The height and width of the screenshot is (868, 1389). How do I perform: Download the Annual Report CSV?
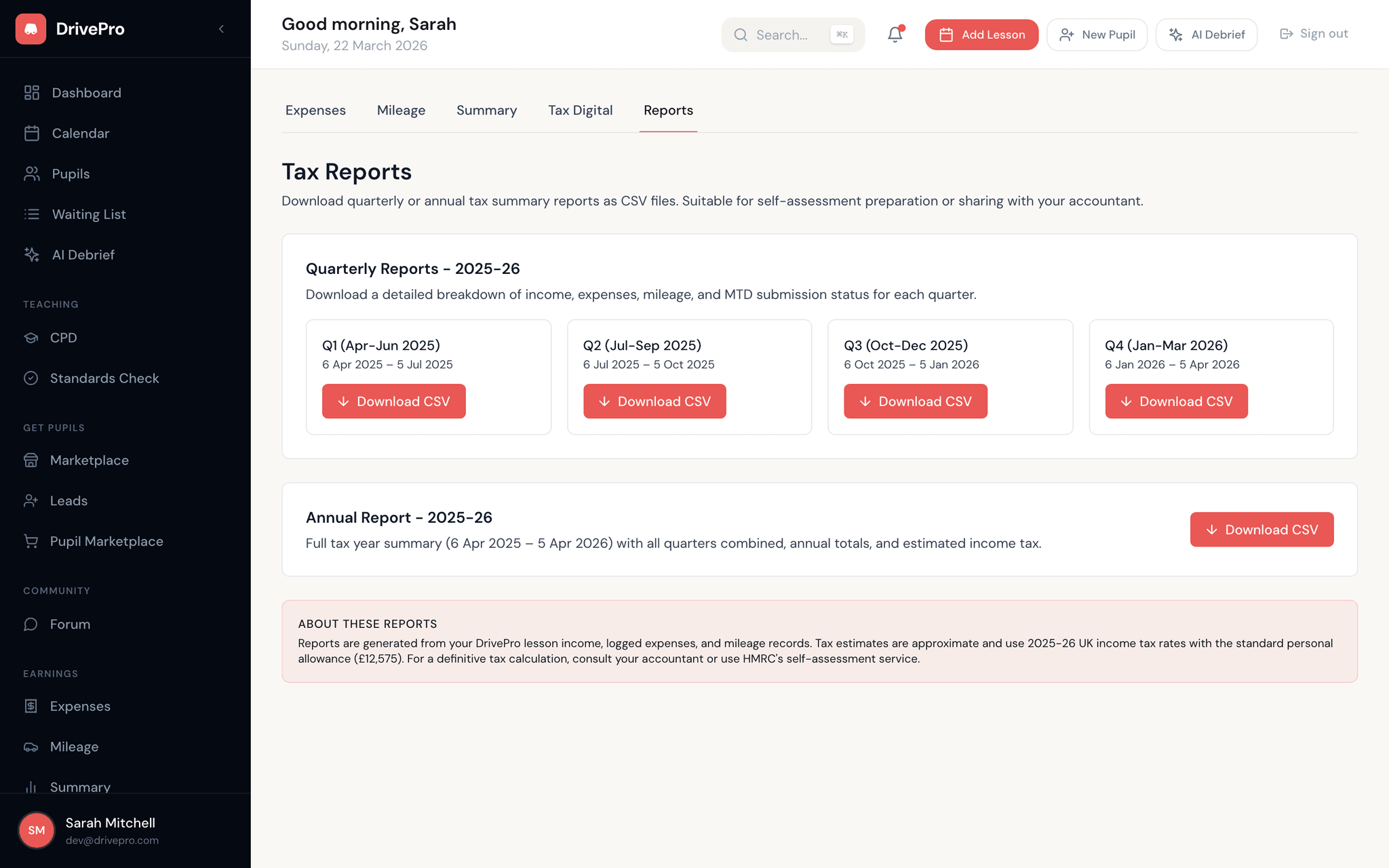[1261, 530]
